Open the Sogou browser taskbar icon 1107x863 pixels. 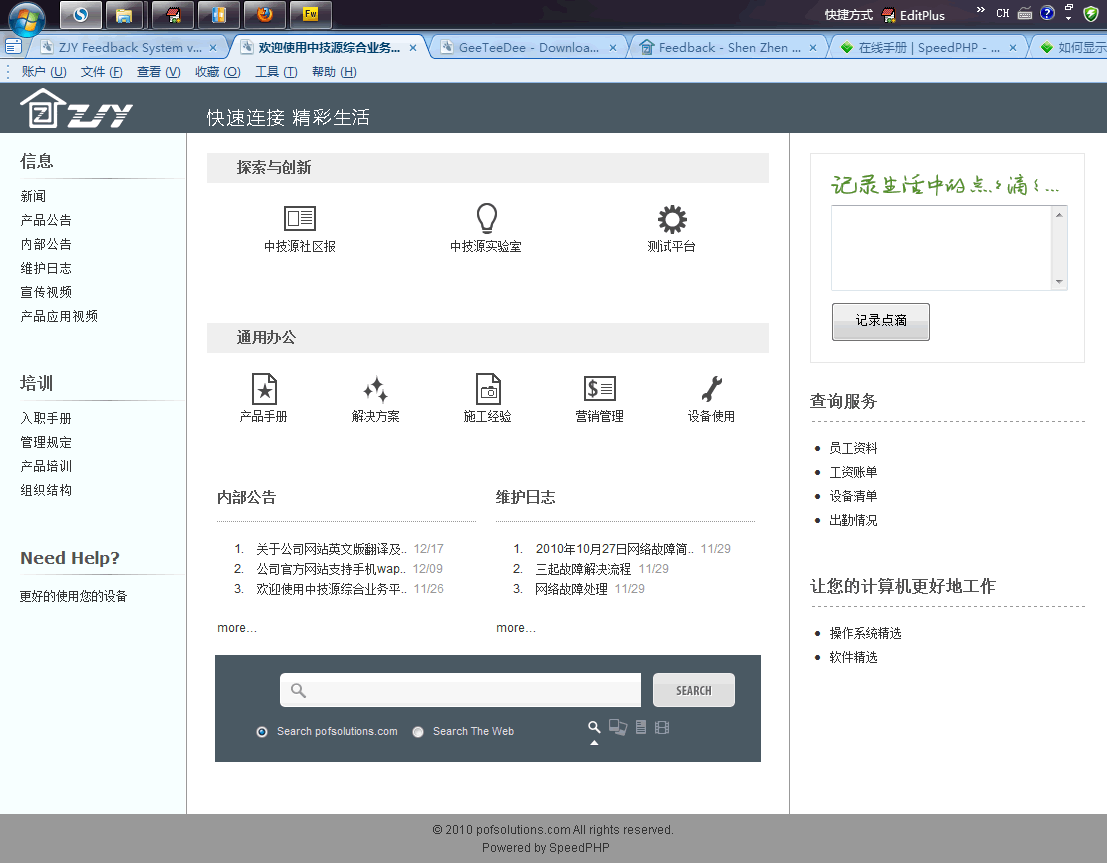[x=80, y=14]
